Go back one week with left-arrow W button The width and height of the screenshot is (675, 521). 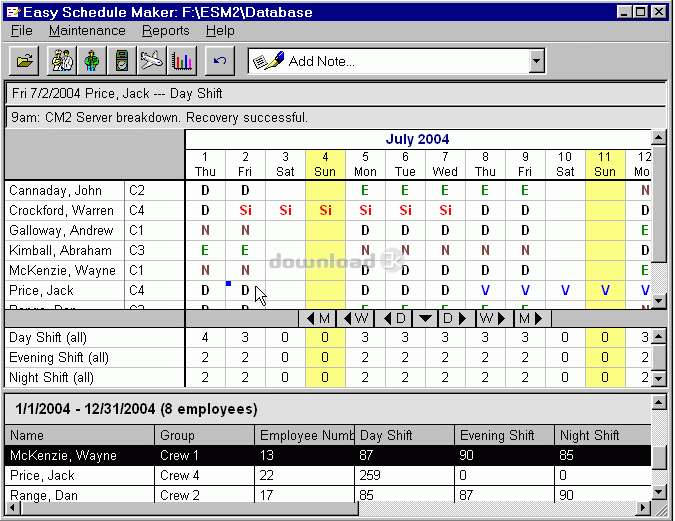[x=356, y=319]
